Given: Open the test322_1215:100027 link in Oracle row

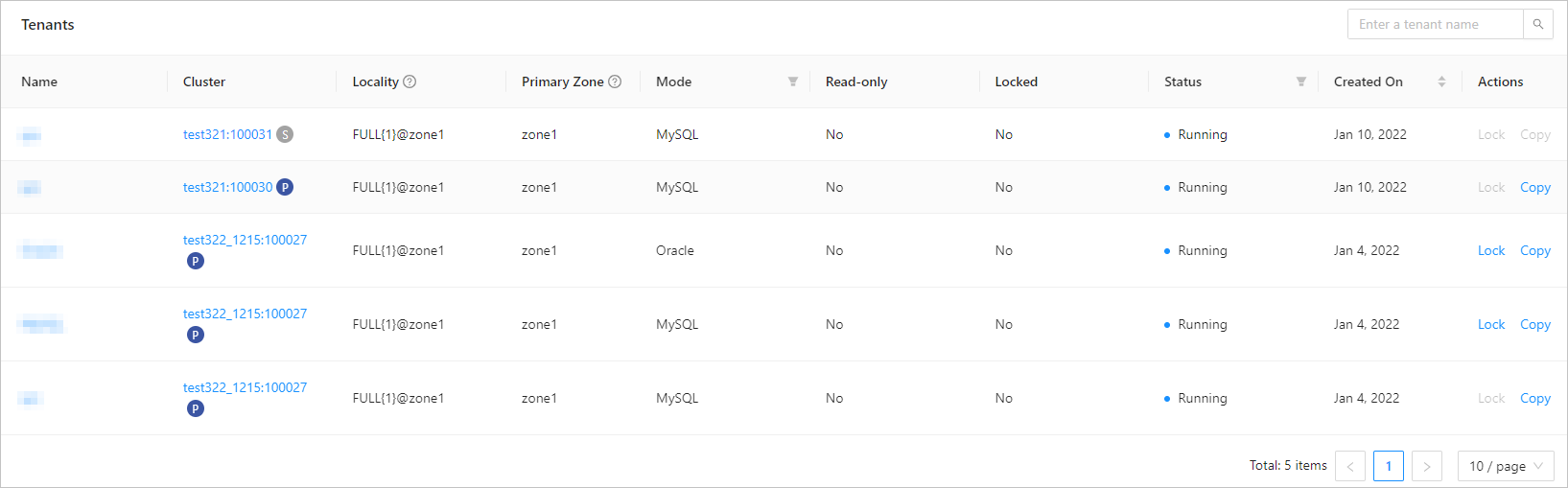Looking at the screenshot, I should [245, 240].
